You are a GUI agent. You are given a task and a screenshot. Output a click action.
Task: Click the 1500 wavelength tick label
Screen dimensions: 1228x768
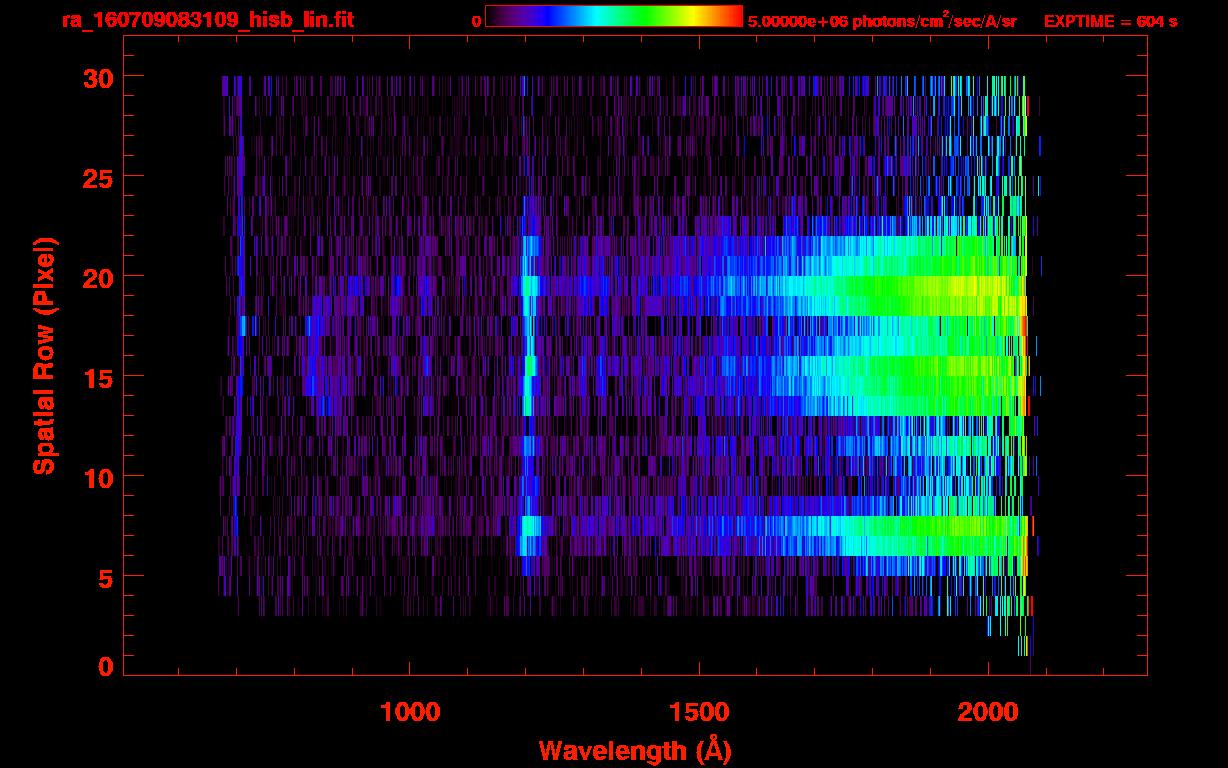point(699,711)
